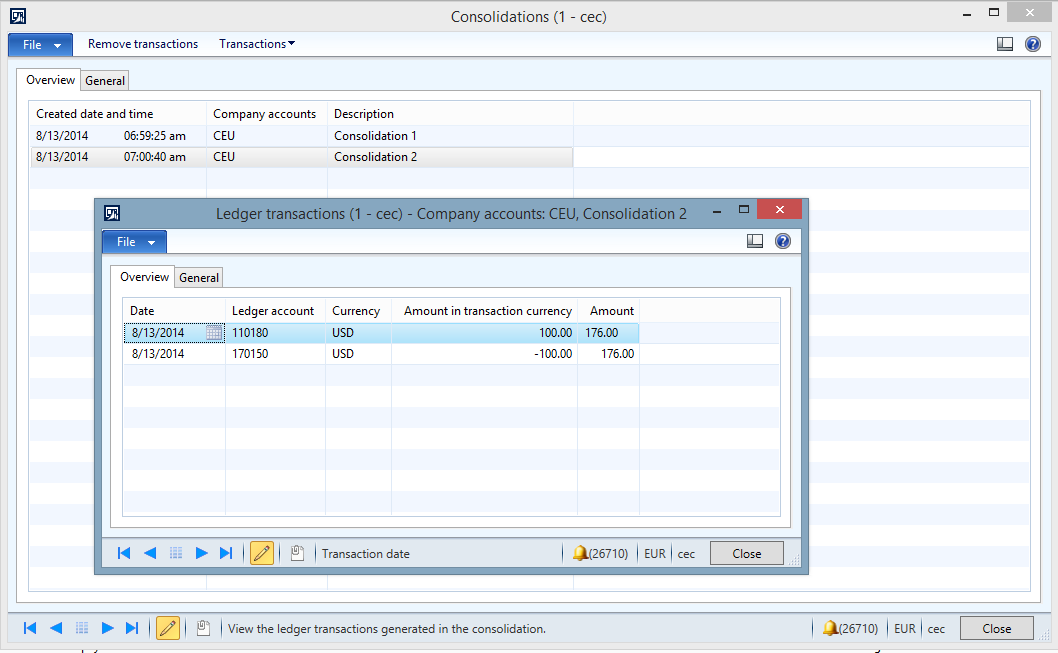Click the document handling icon in Ledger transactions
The height and width of the screenshot is (653, 1058).
pyautogui.click(x=297, y=553)
